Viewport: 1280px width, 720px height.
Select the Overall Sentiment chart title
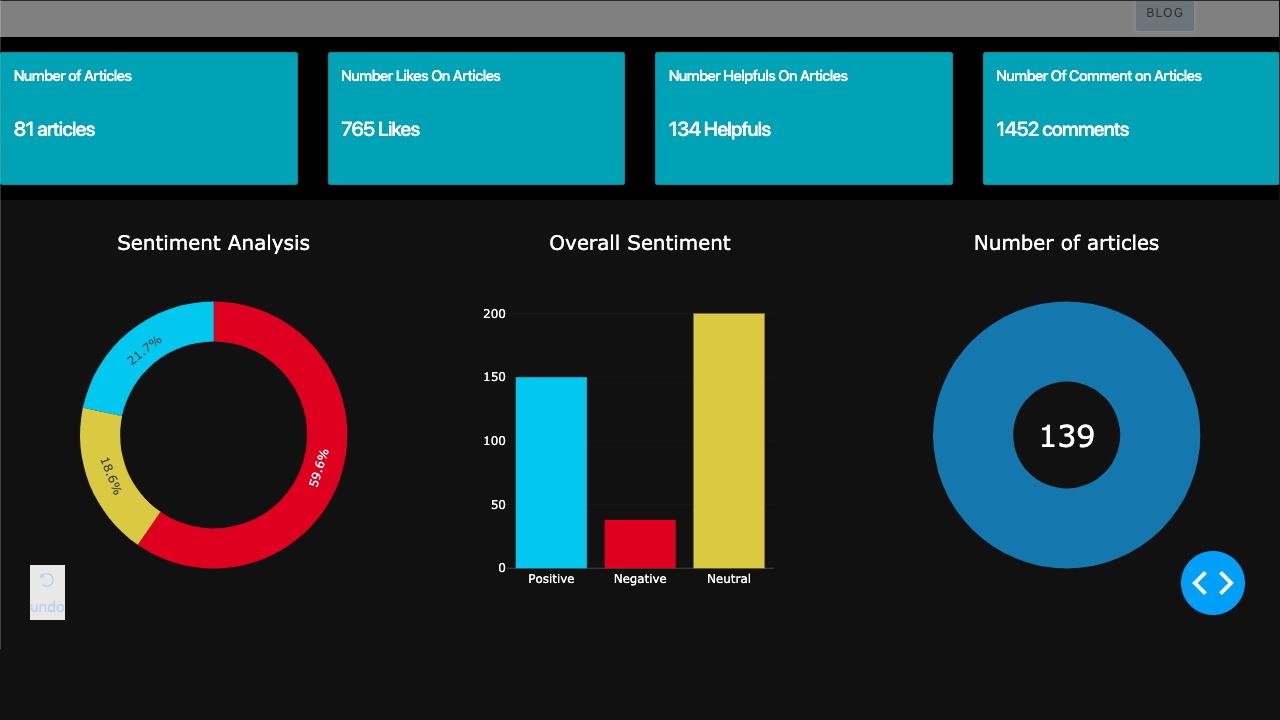[640, 243]
